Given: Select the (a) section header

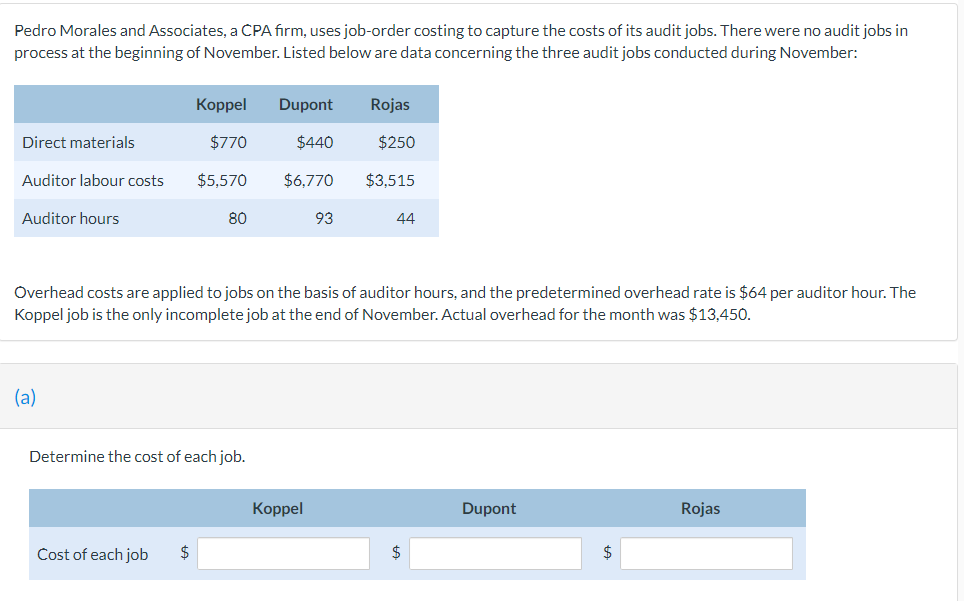Looking at the screenshot, I should click(x=26, y=396).
